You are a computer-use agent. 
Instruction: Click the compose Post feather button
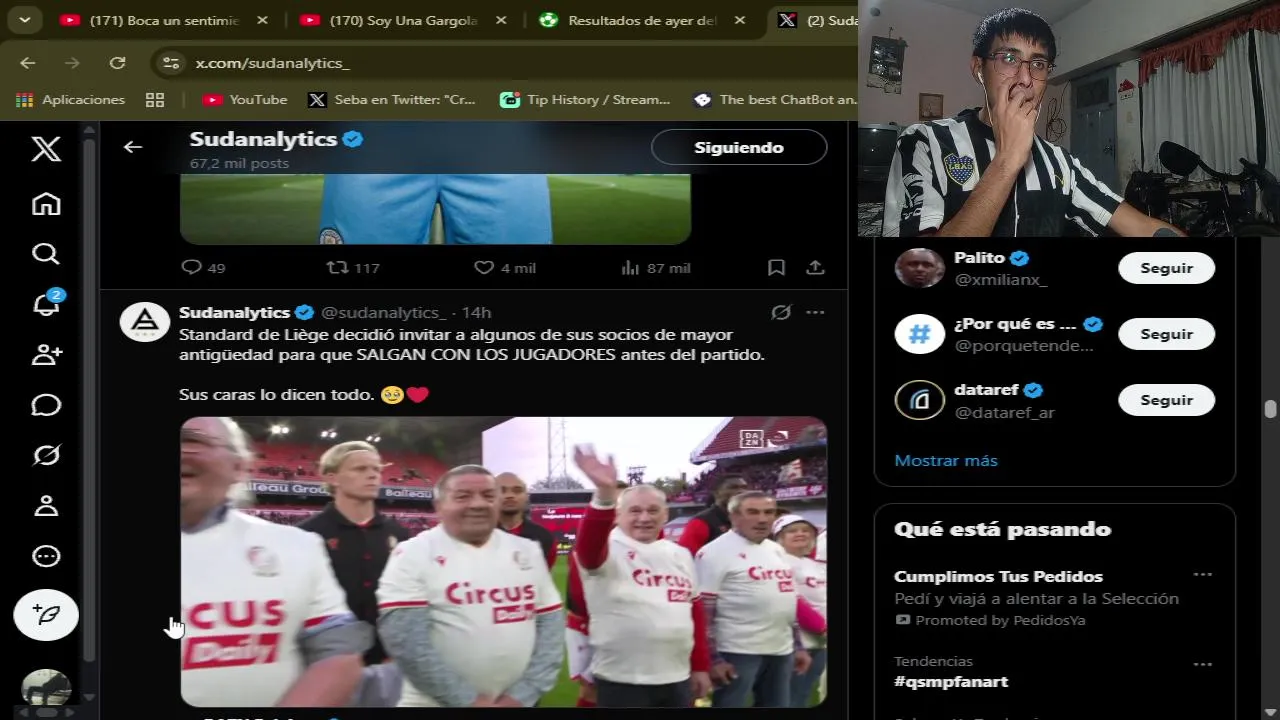(x=46, y=615)
